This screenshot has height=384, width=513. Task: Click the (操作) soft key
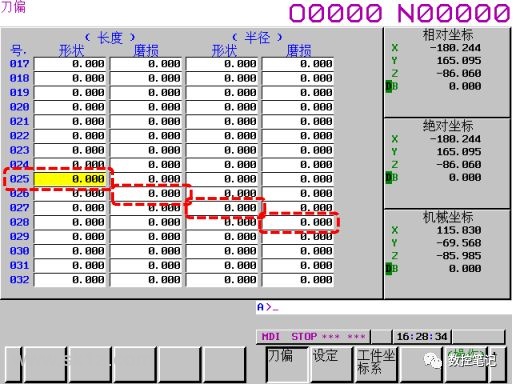pos(466,364)
